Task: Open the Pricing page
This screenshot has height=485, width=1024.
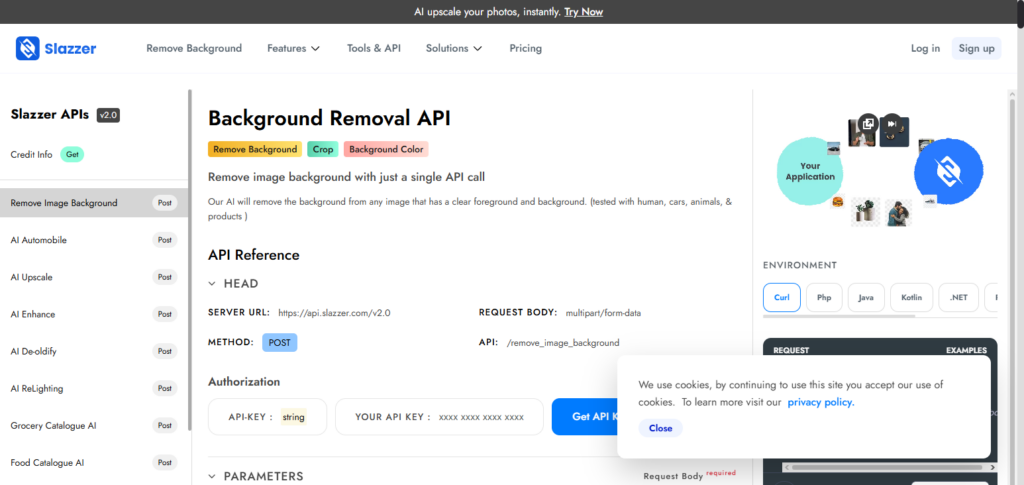Action: pyautogui.click(x=526, y=48)
